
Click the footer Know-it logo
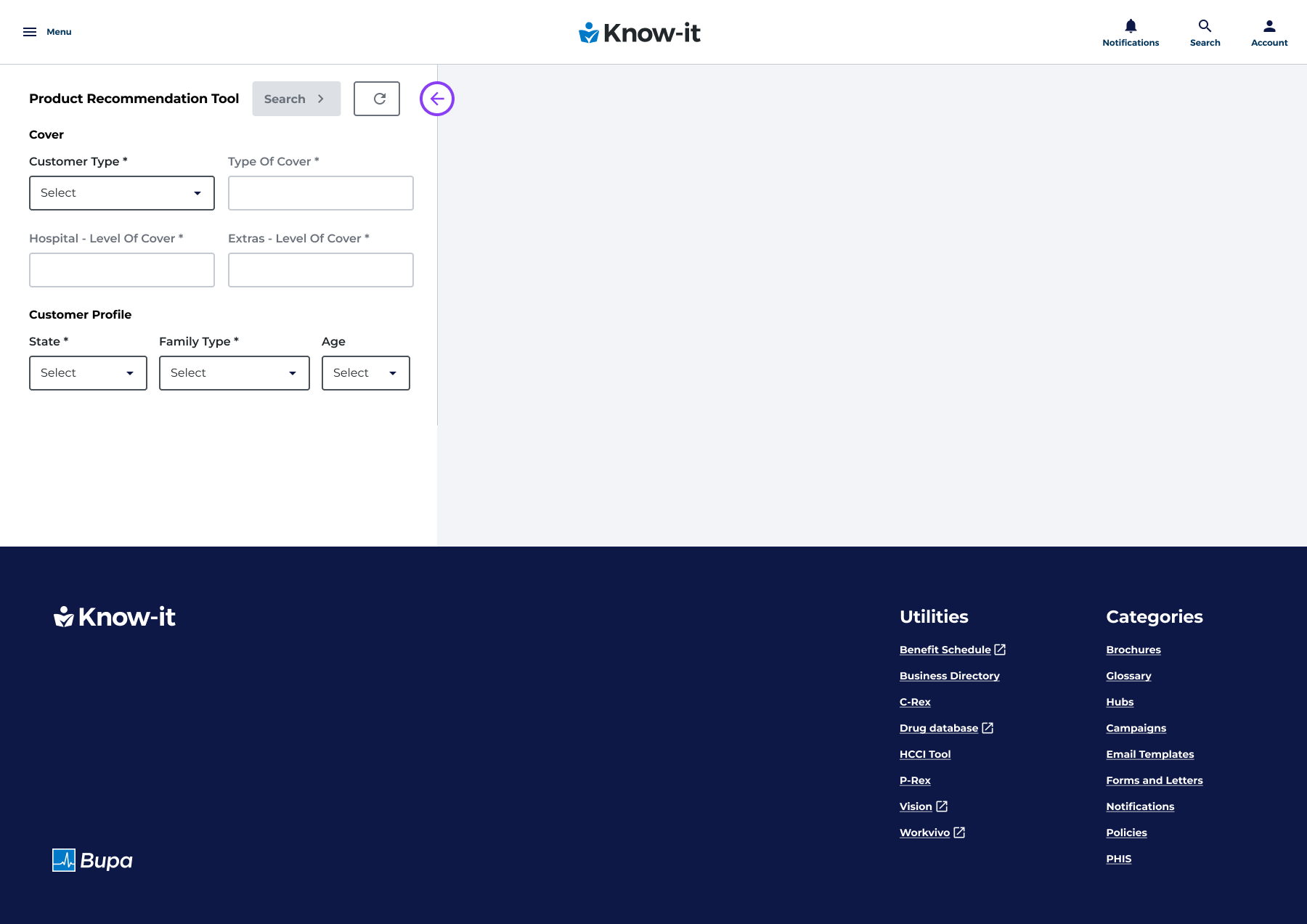[x=115, y=617]
